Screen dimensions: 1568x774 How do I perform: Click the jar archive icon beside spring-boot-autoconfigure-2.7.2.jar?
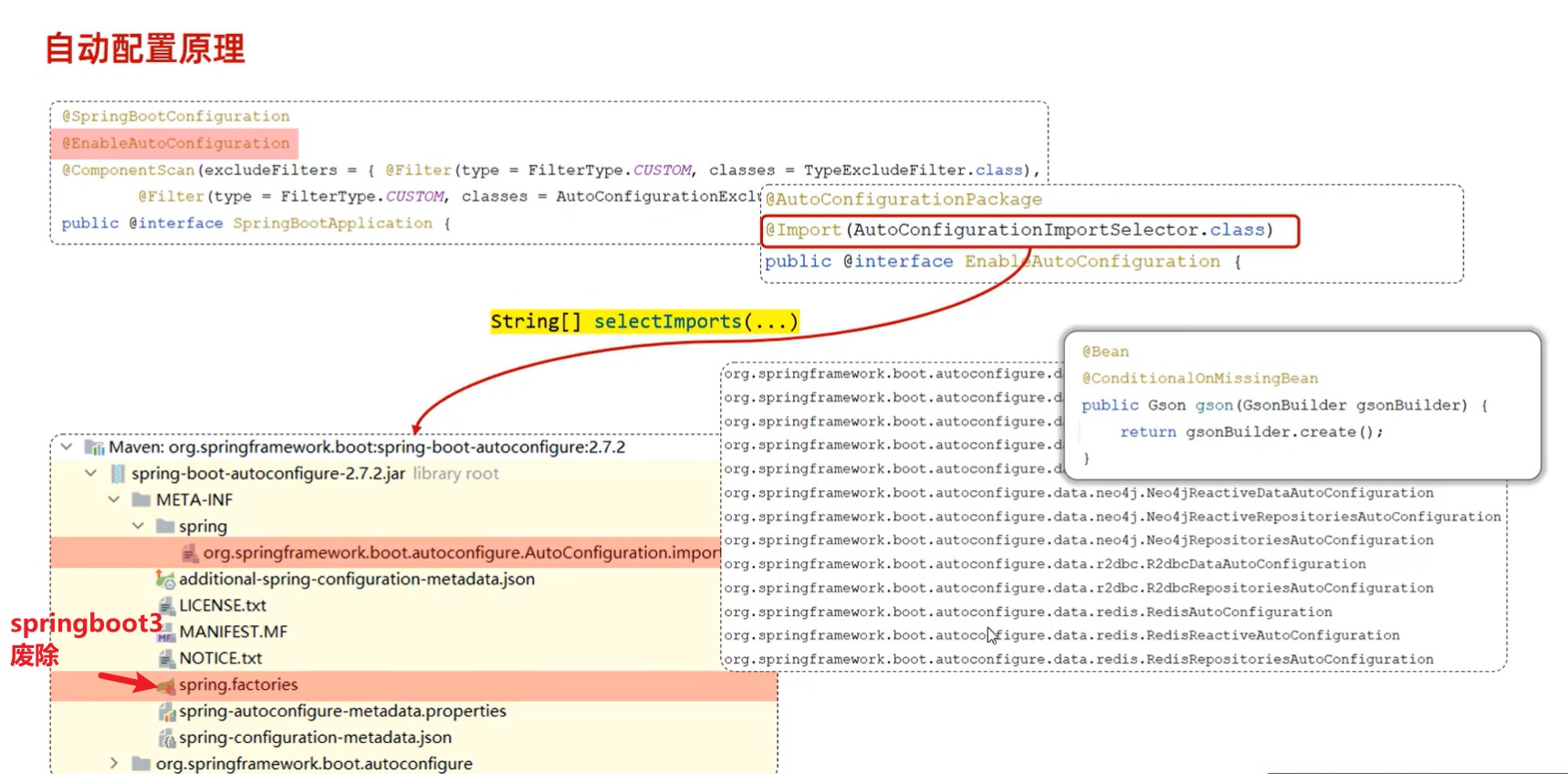tap(118, 474)
